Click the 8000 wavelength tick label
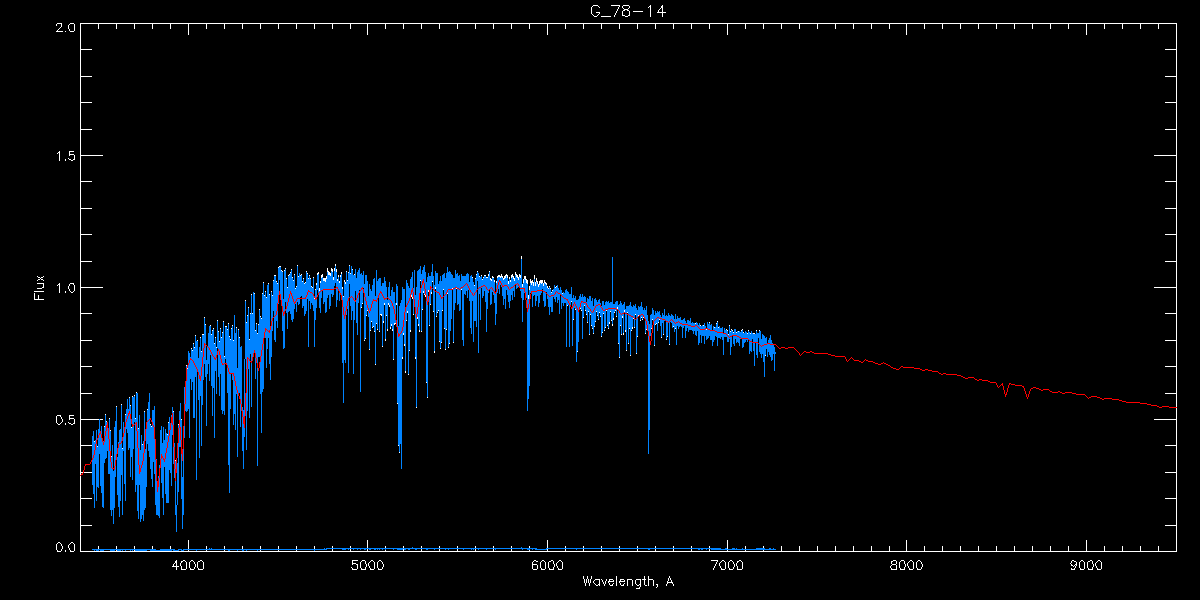 [906, 565]
